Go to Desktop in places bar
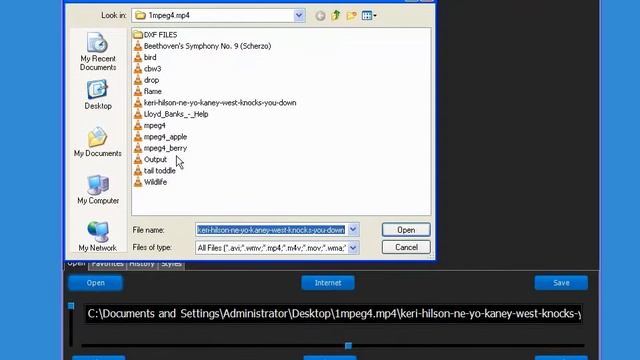The height and width of the screenshot is (360, 640). coord(98,95)
